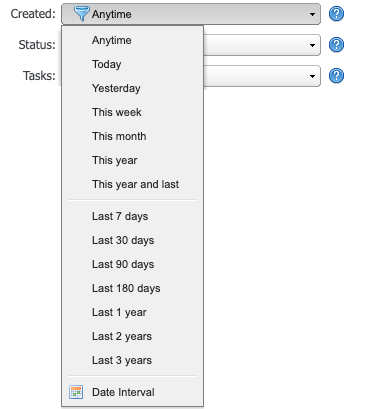Select Anytime from the list

pyautogui.click(x=132, y=40)
